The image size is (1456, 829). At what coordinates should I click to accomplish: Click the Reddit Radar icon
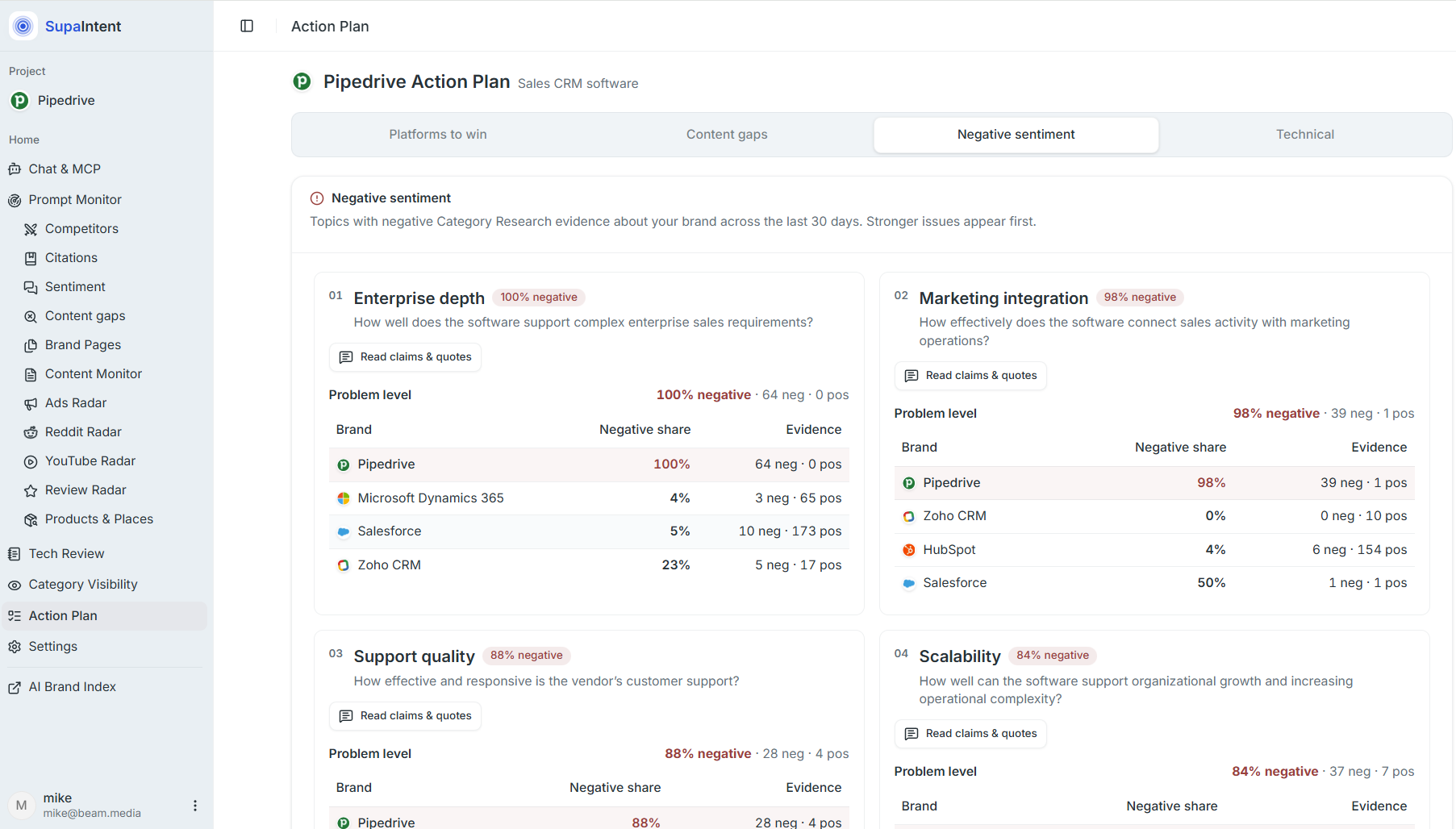(31, 432)
